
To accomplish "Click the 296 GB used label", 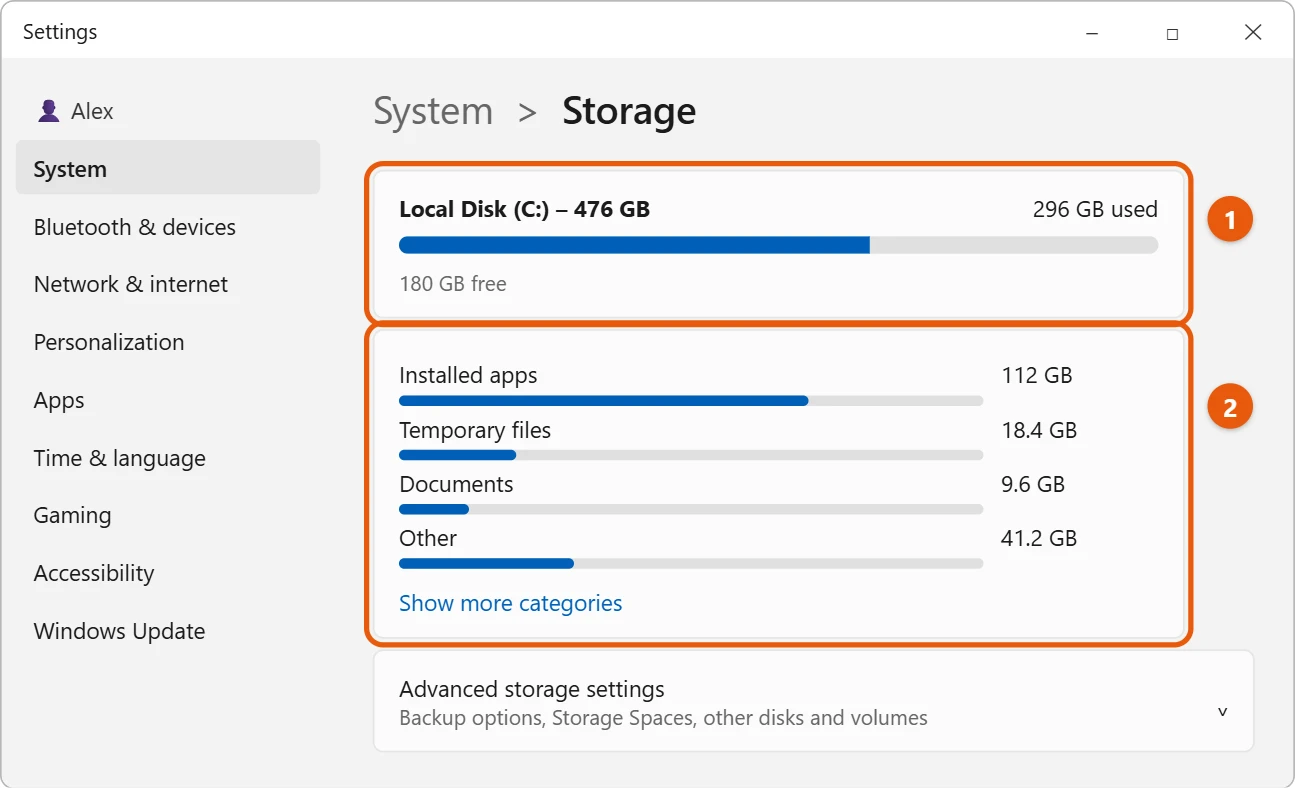I will (x=1095, y=209).
